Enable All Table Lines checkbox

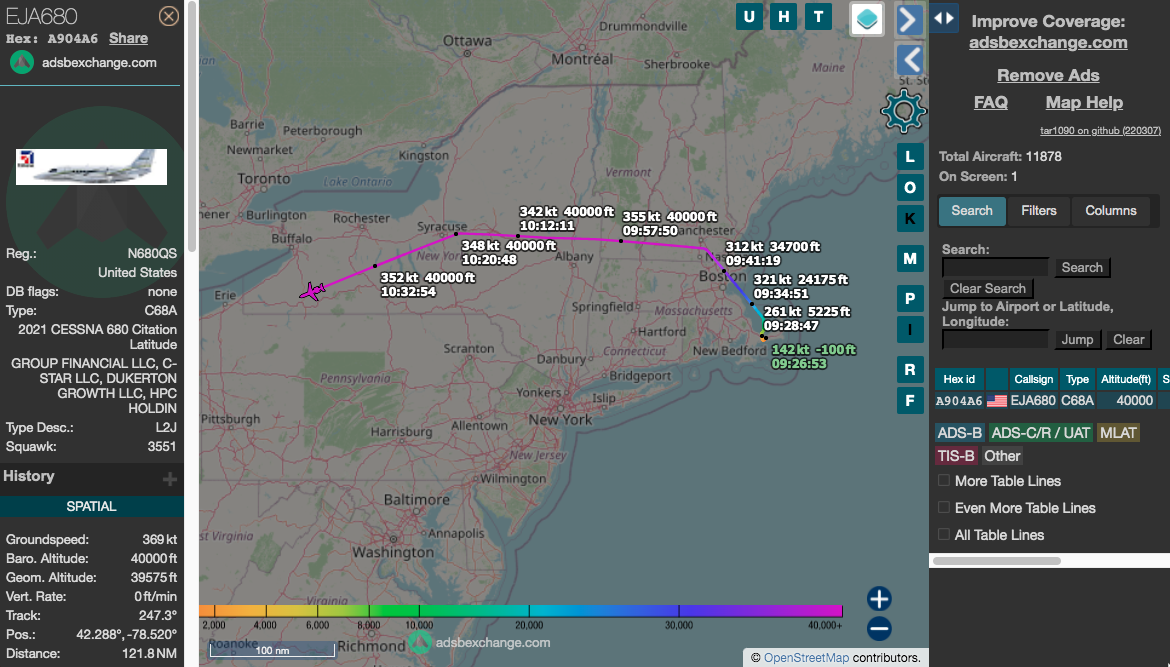click(x=944, y=534)
